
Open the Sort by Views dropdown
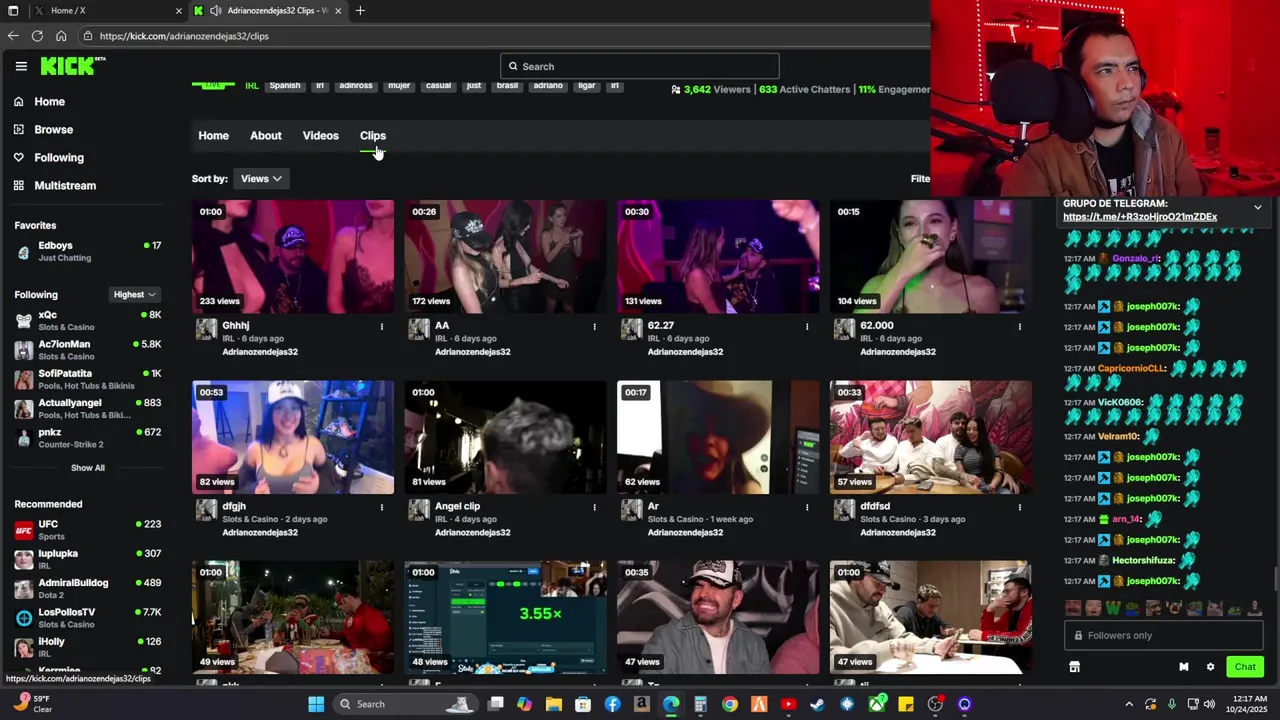click(261, 179)
